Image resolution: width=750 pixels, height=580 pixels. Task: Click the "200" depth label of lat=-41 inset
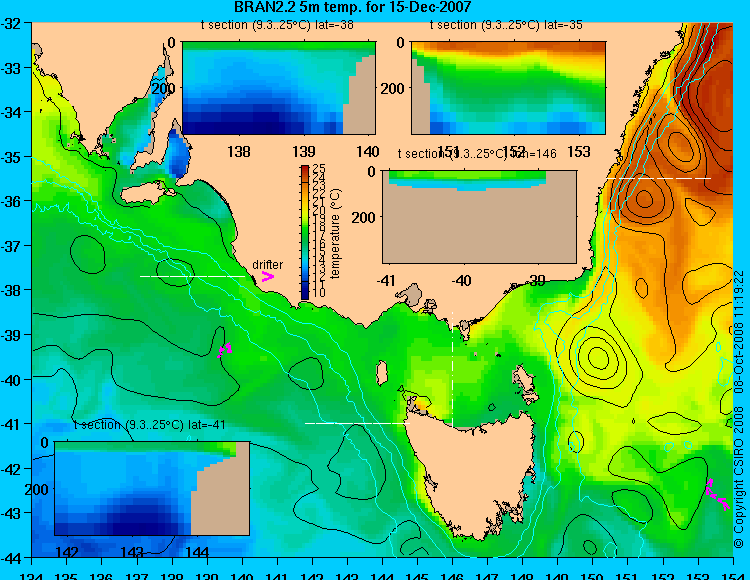tap(37, 490)
